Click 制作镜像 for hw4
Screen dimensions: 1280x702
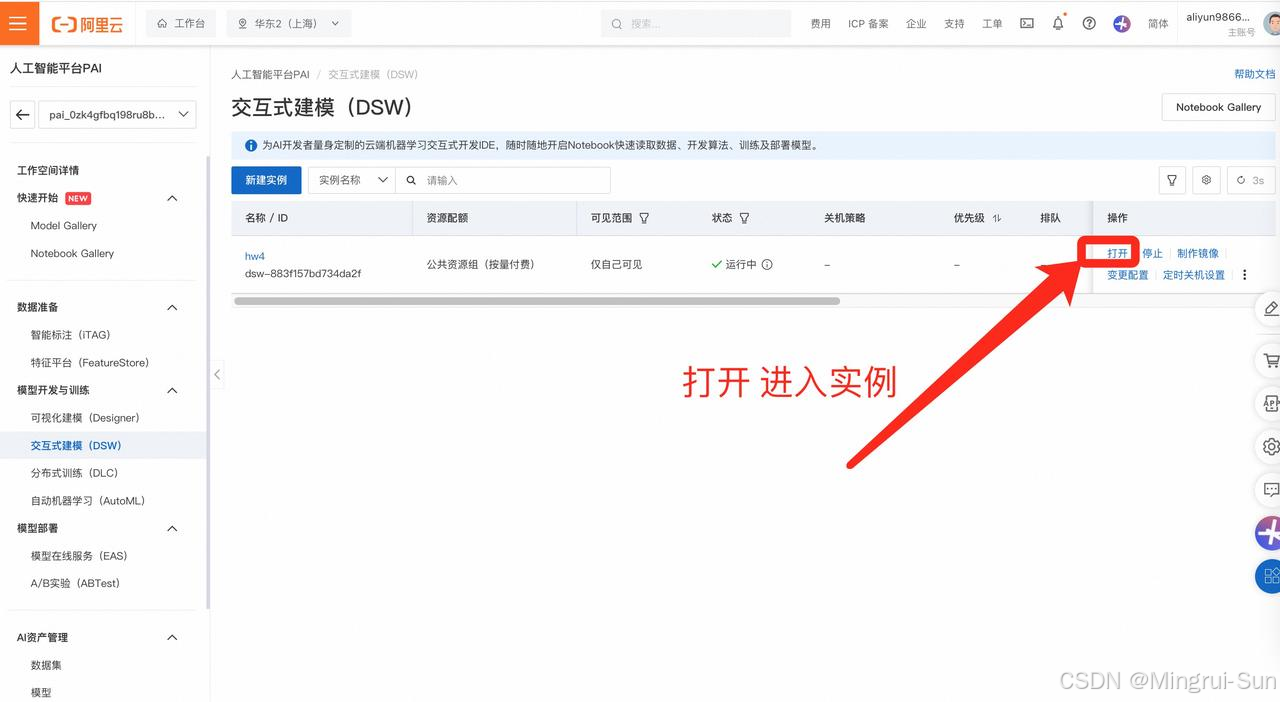point(1198,253)
